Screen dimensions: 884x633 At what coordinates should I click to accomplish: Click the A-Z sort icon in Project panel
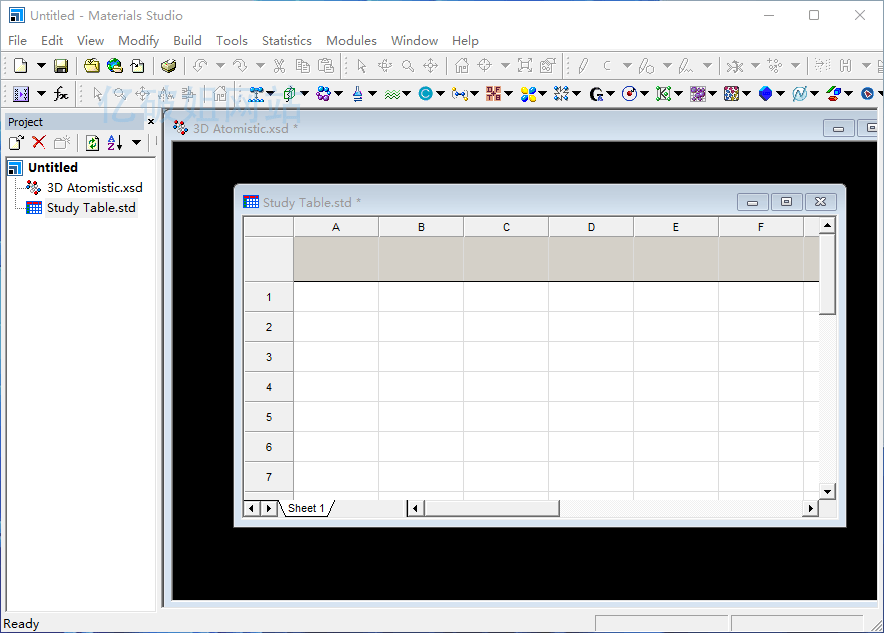tap(115, 143)
